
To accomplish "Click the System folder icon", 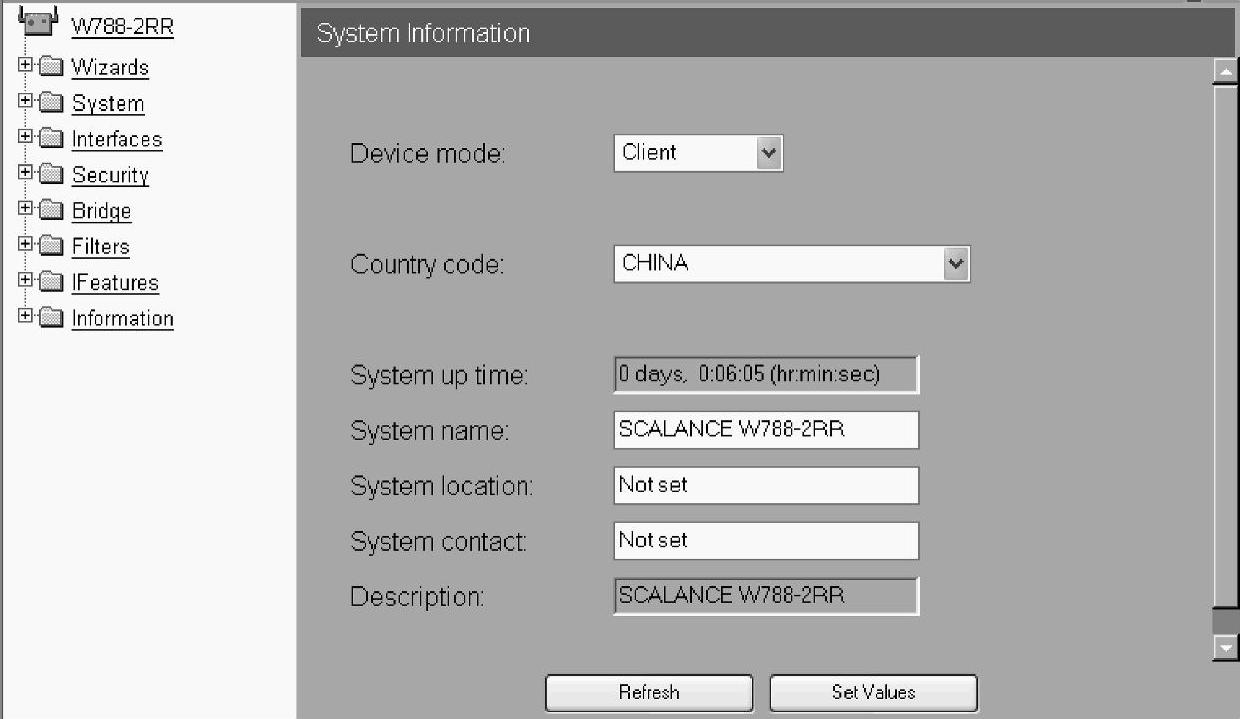I will (x=50, y=104).
